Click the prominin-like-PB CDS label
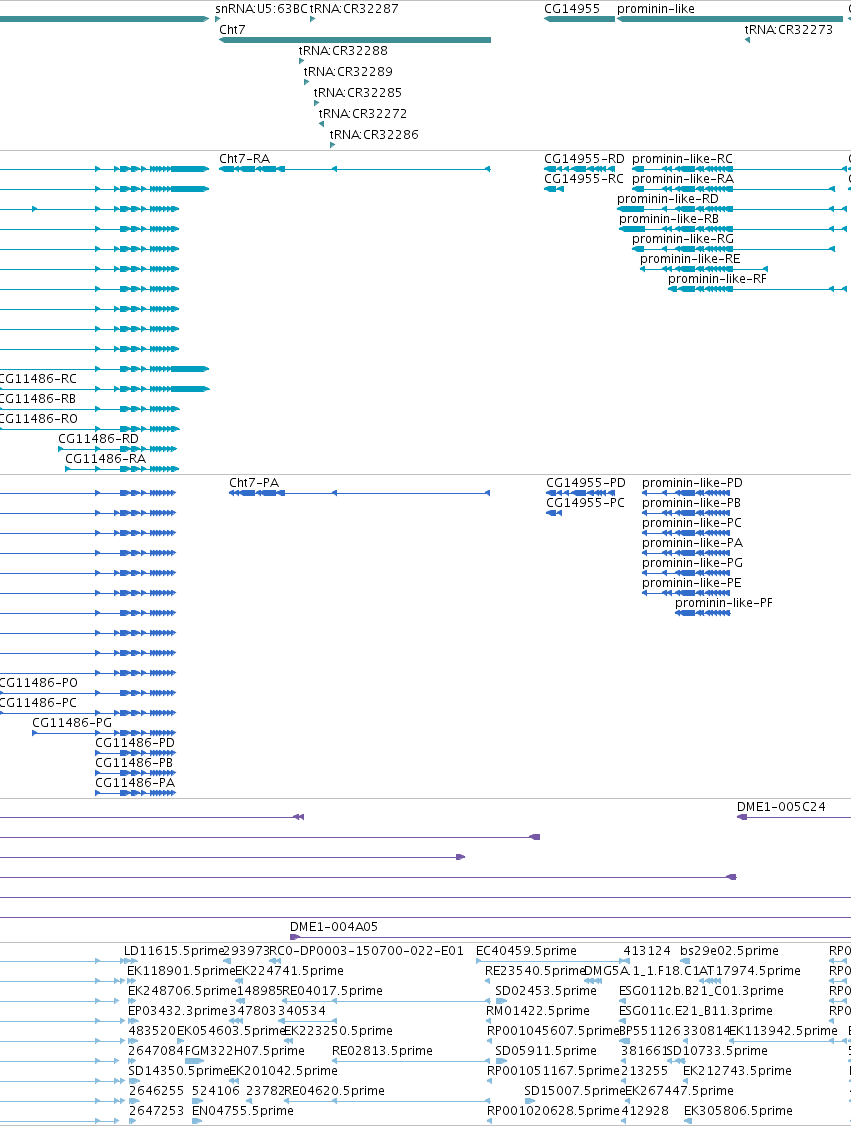851x1126 pixels. [x=692, y=503]
